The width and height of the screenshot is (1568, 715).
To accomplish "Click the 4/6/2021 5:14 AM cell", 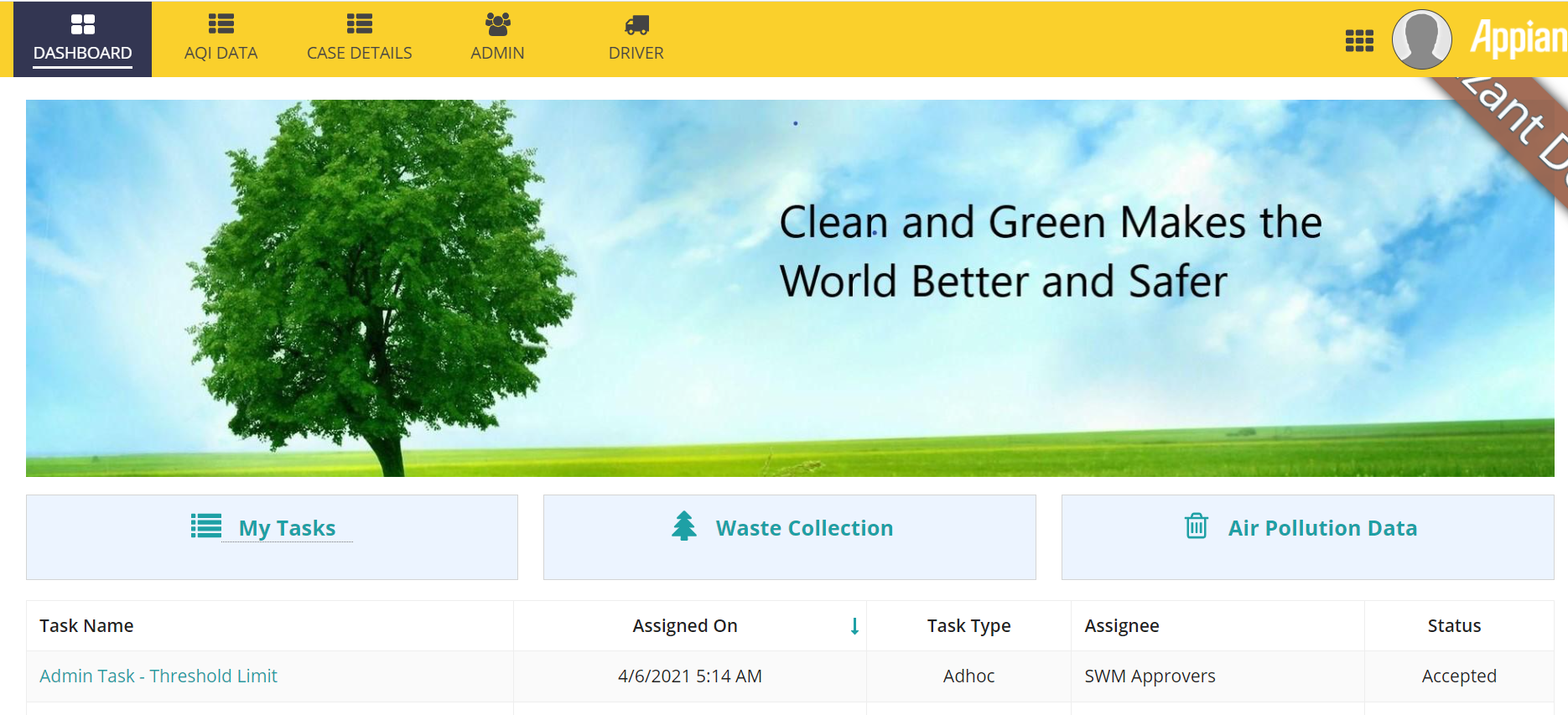I will (x=689, y=676).
